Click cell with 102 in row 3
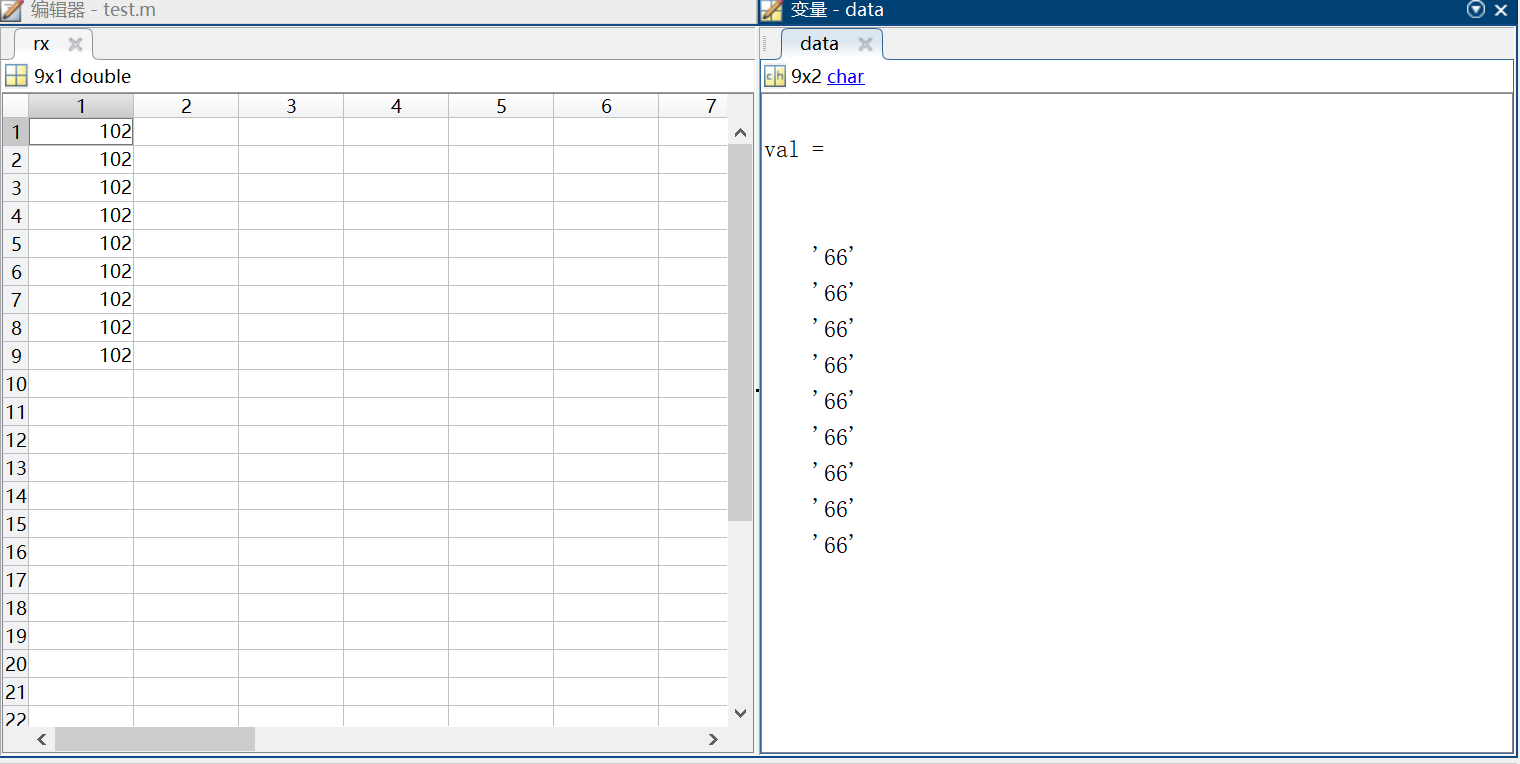Image resolution: width=1520 pixels, height=764 pixels. tap(81, 187)
